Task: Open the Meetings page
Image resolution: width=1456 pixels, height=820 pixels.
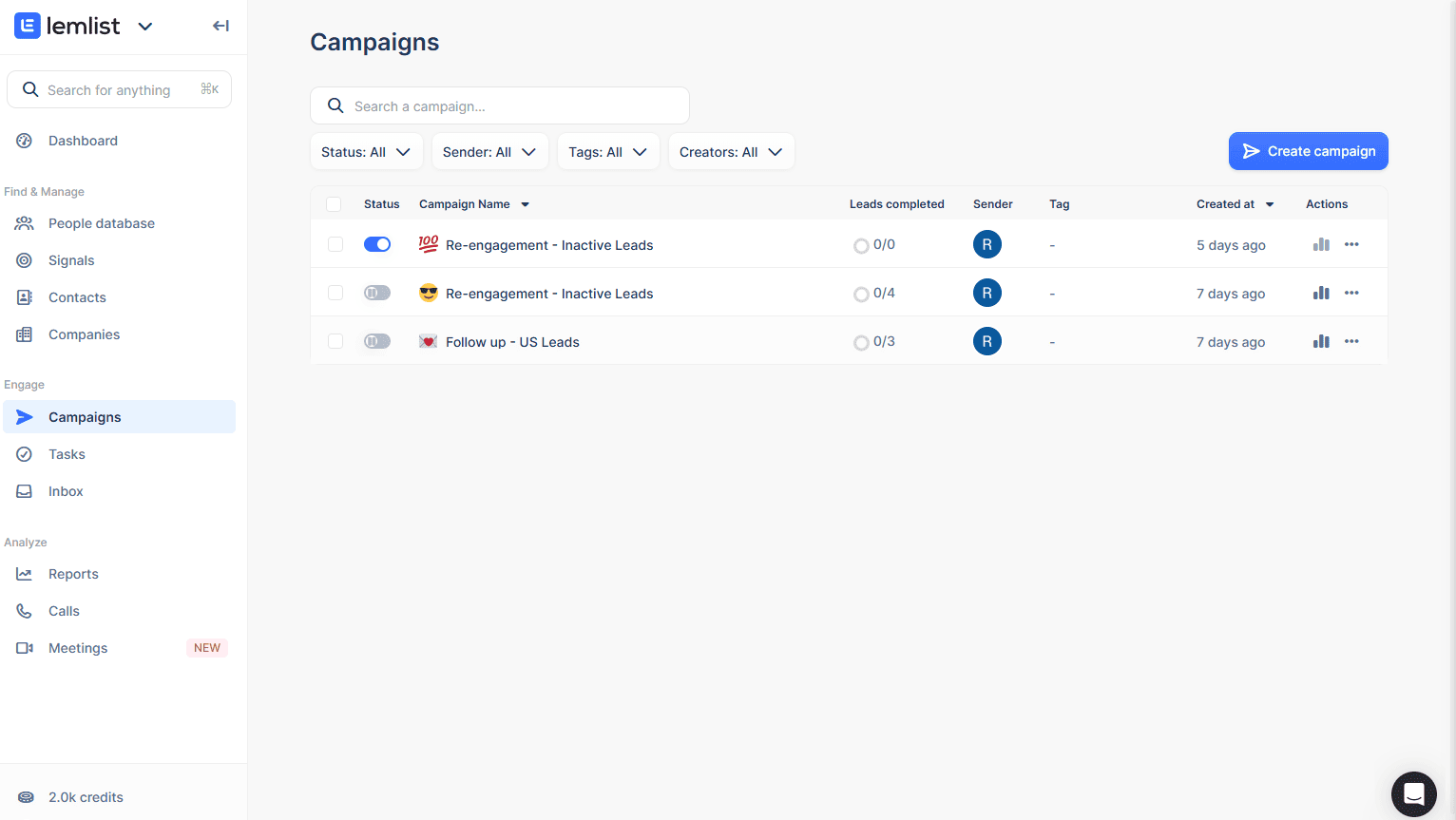Action: (x=77, y=648)
